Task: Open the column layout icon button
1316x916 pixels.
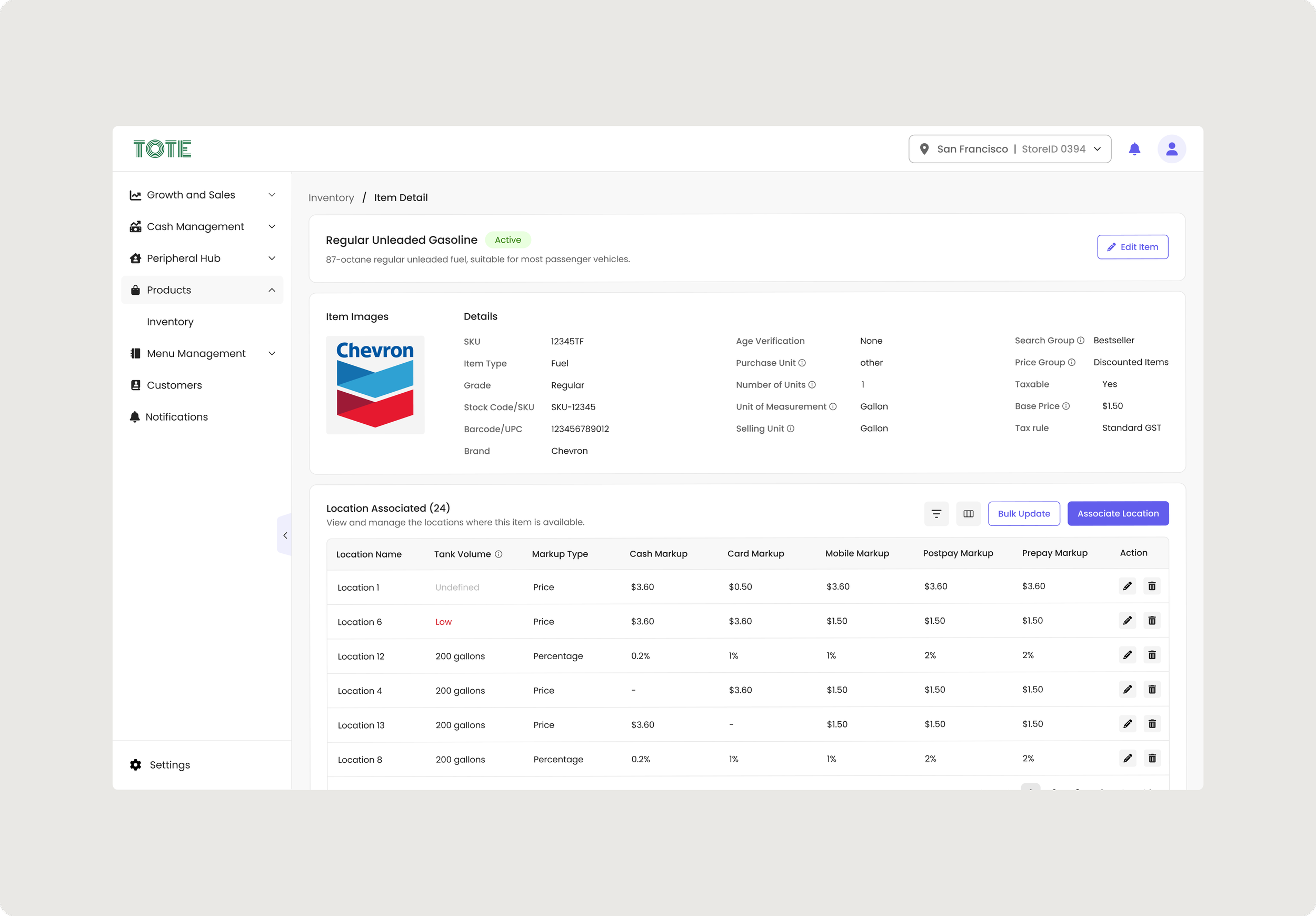Action: [x=968, y=514]
